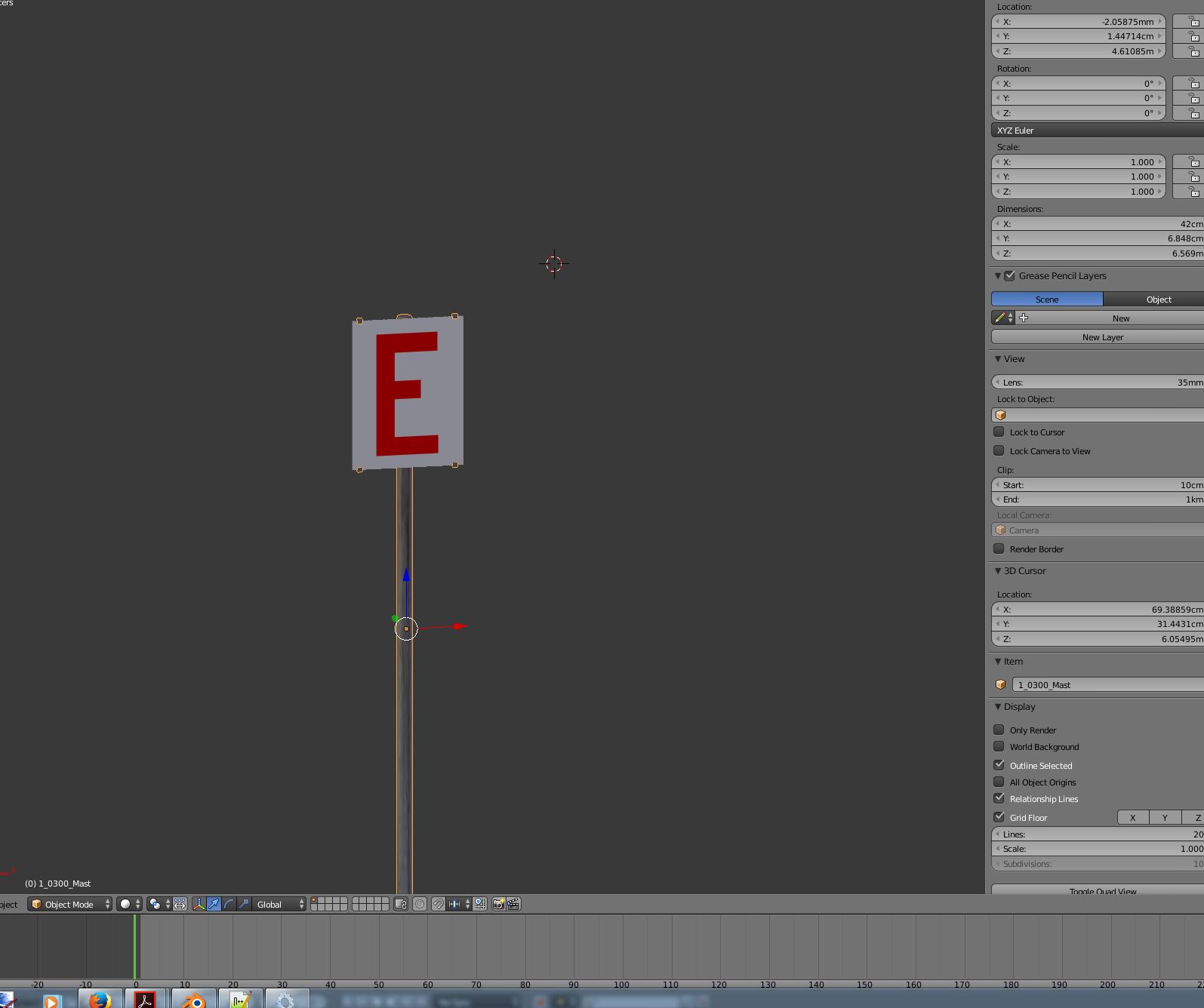
Task: Enable the Only Render checkbox
Action: click(999, 730)
